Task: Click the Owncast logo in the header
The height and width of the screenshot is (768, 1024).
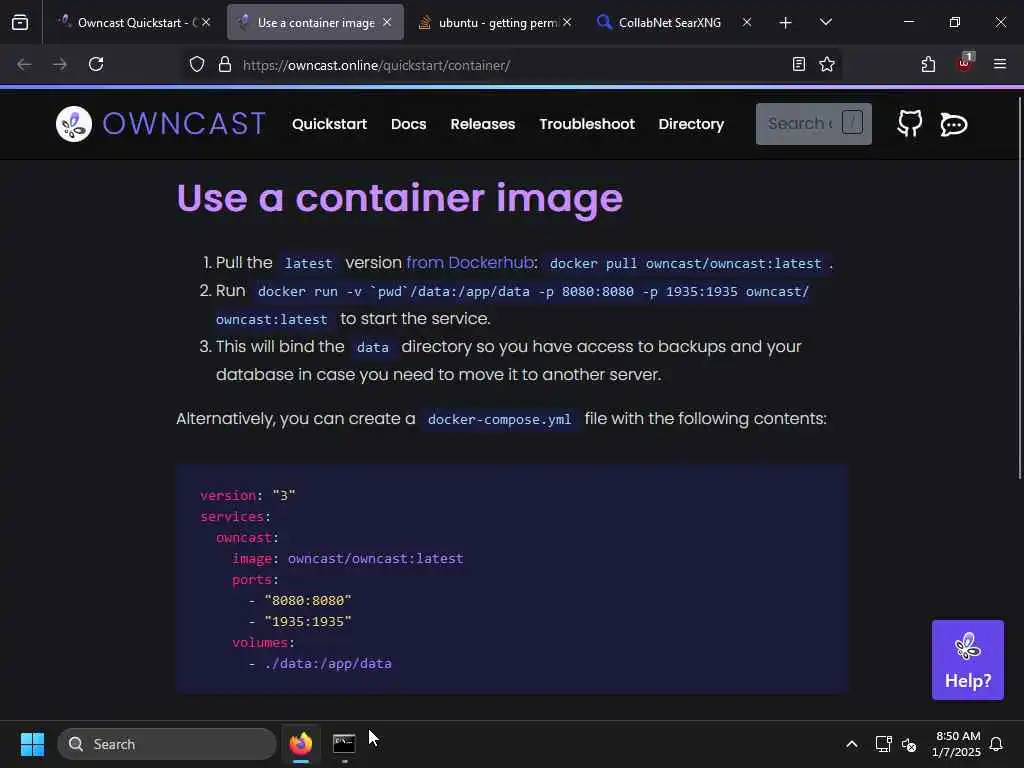Action: (x=161, y=124)
